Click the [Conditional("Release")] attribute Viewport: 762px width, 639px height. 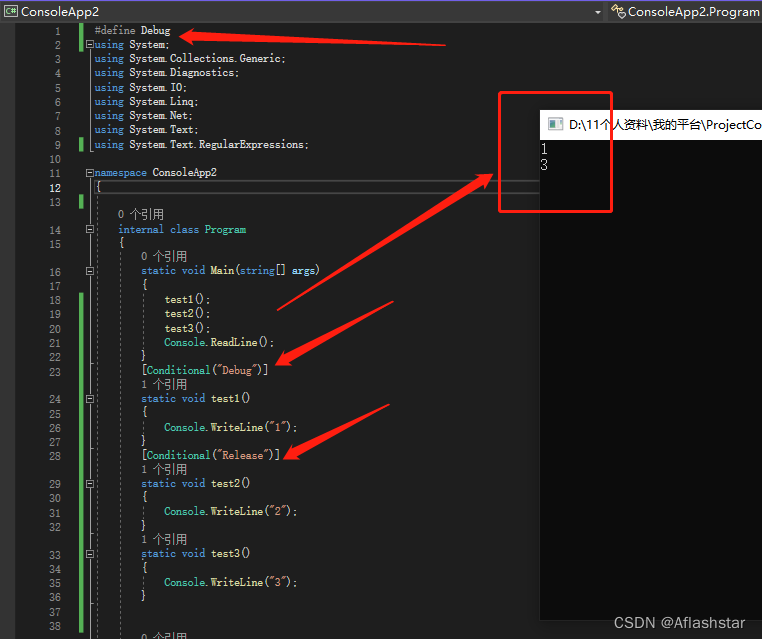(x=211, y=455)
